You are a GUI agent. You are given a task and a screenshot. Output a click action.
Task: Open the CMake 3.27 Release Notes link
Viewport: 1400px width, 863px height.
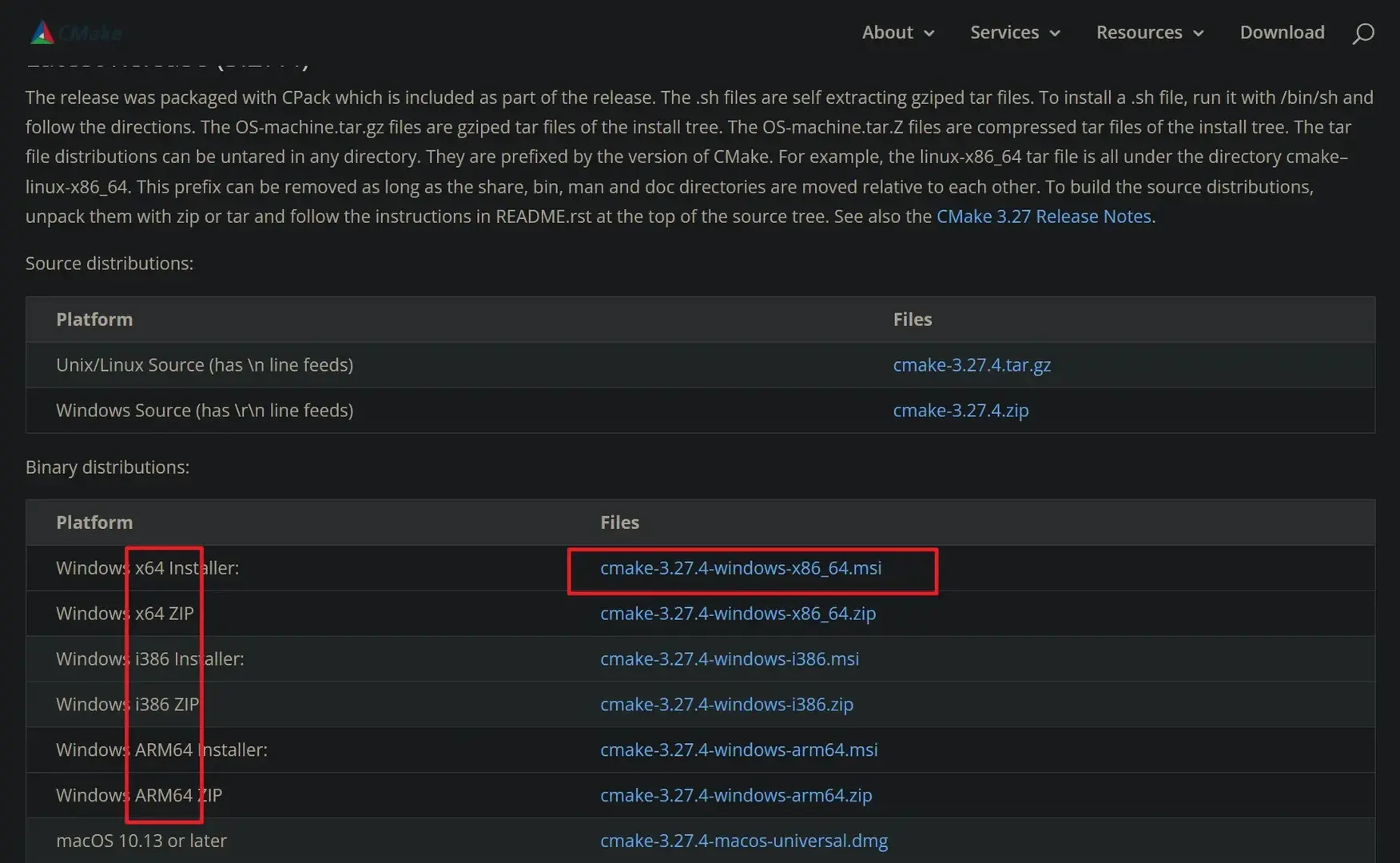pos(1044,217)
